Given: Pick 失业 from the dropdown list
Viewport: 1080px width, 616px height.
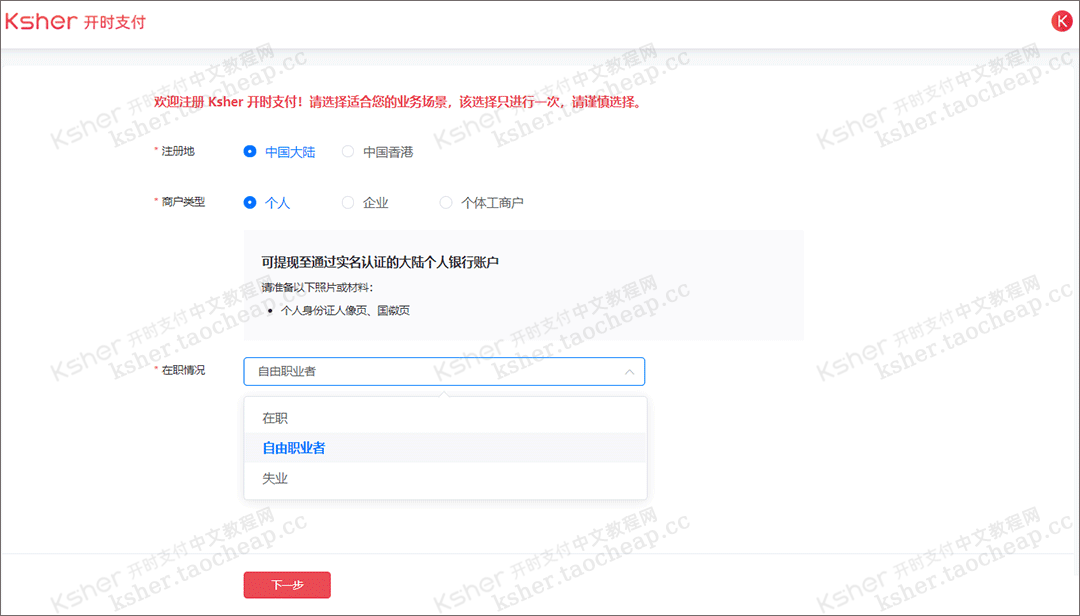Looking at the screenshot, I should 445,478.
